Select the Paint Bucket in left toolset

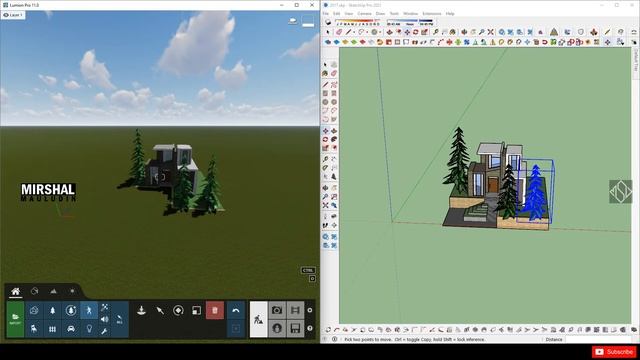[x=325, y=73]
